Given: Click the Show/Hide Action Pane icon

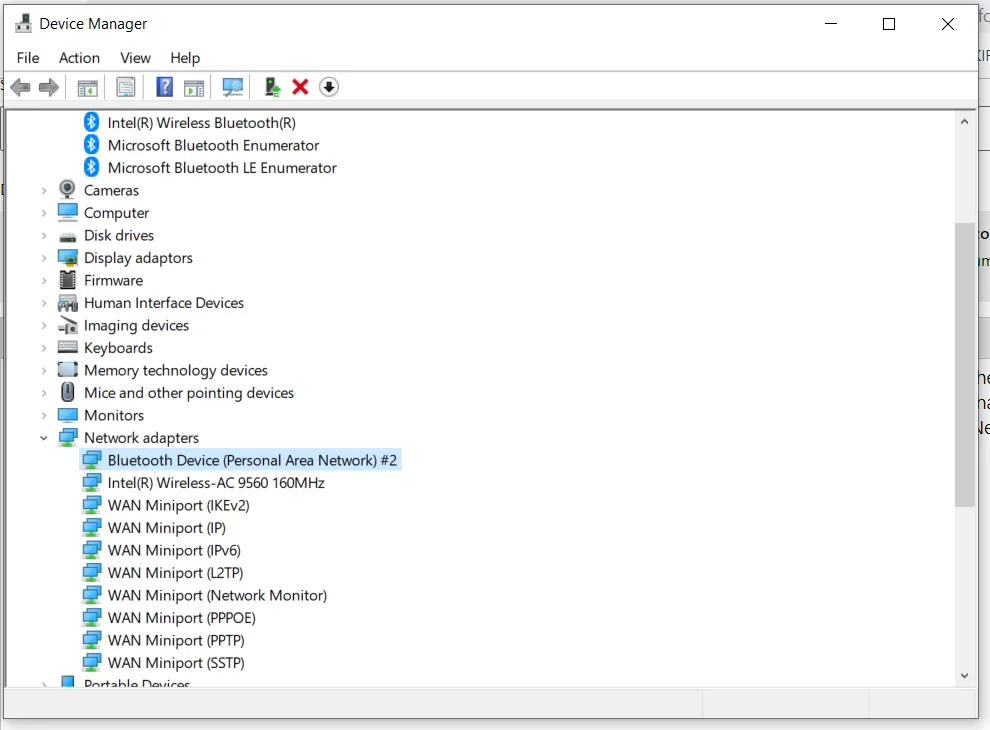Looking at the screenshot, I should (x=194, y=88).
